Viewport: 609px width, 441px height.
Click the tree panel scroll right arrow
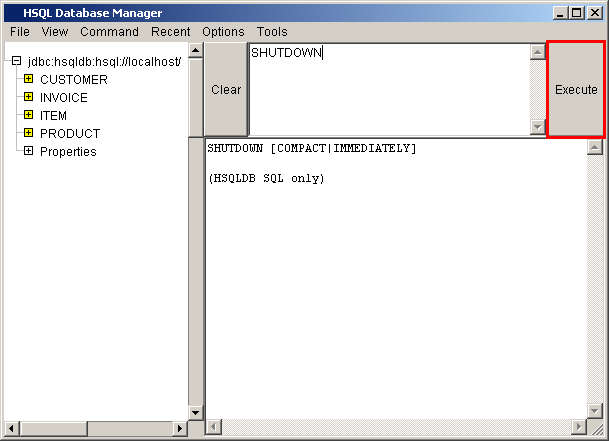coord(180,428)
